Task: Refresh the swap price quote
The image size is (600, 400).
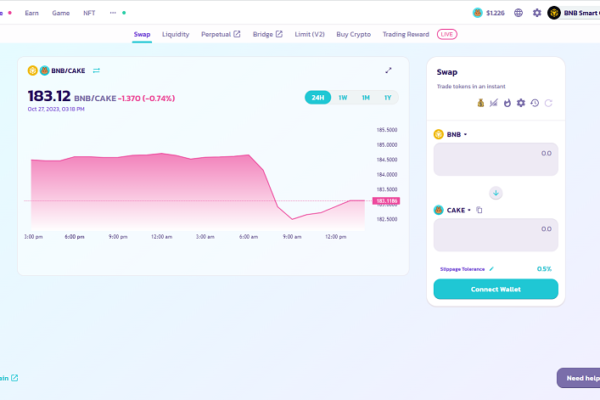Action: 548,103
